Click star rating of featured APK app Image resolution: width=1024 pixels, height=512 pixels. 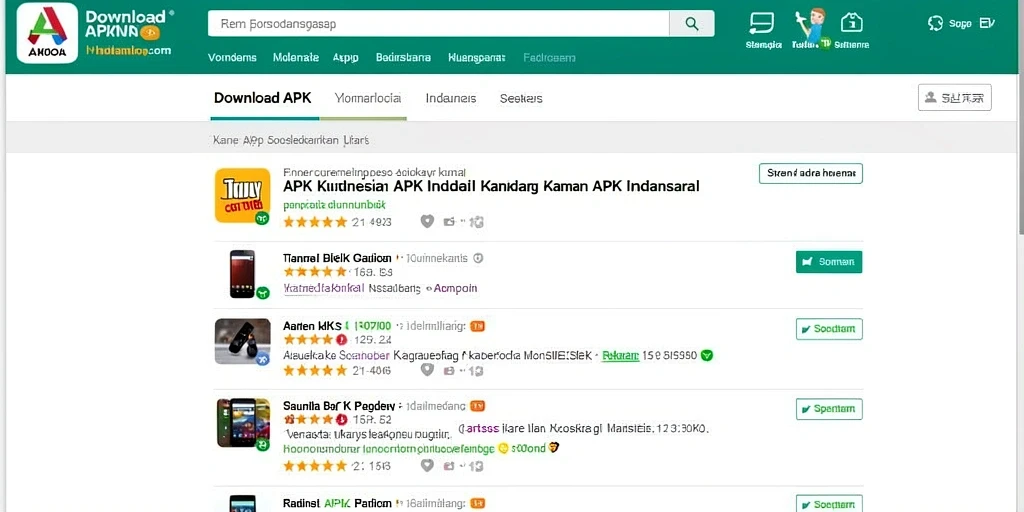click(x=315, y=222)
